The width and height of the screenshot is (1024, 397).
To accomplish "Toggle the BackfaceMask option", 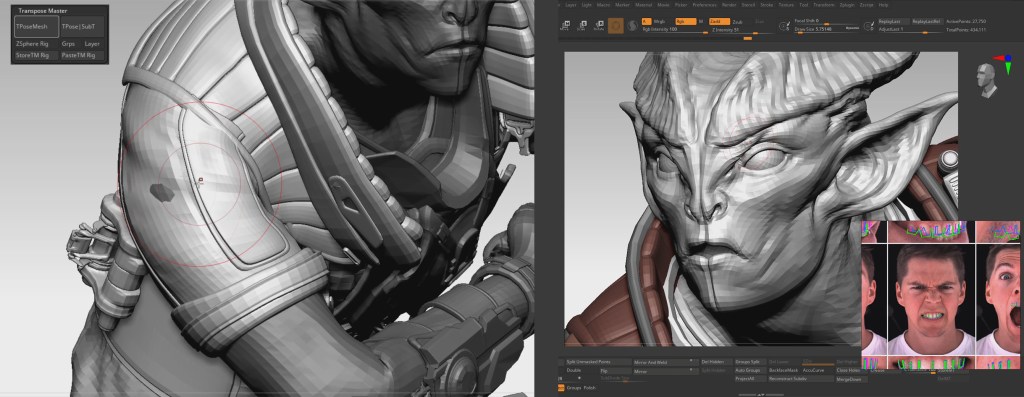I will pos(783,370).
